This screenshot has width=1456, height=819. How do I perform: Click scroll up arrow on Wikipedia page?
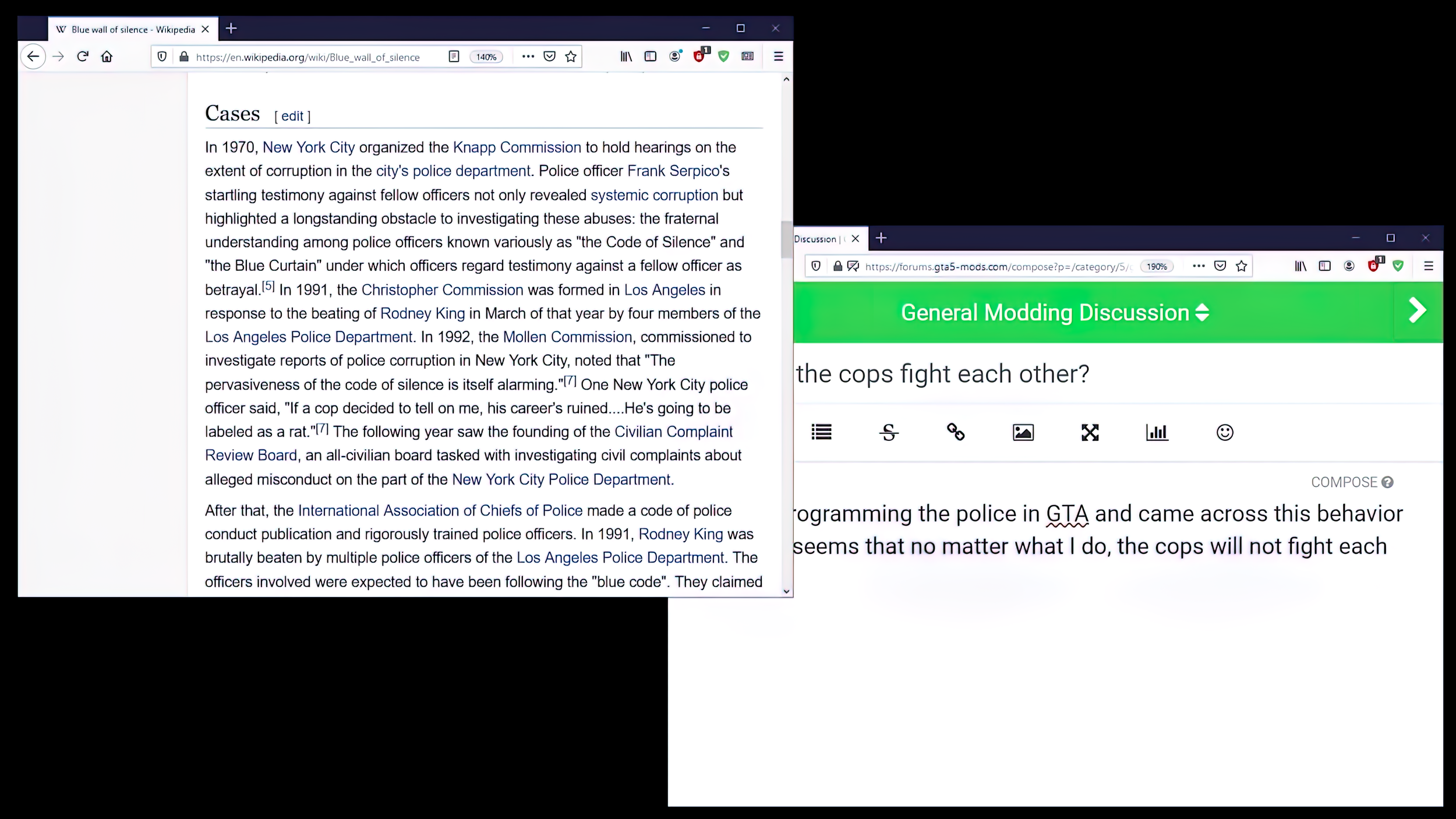click(786, 79)
